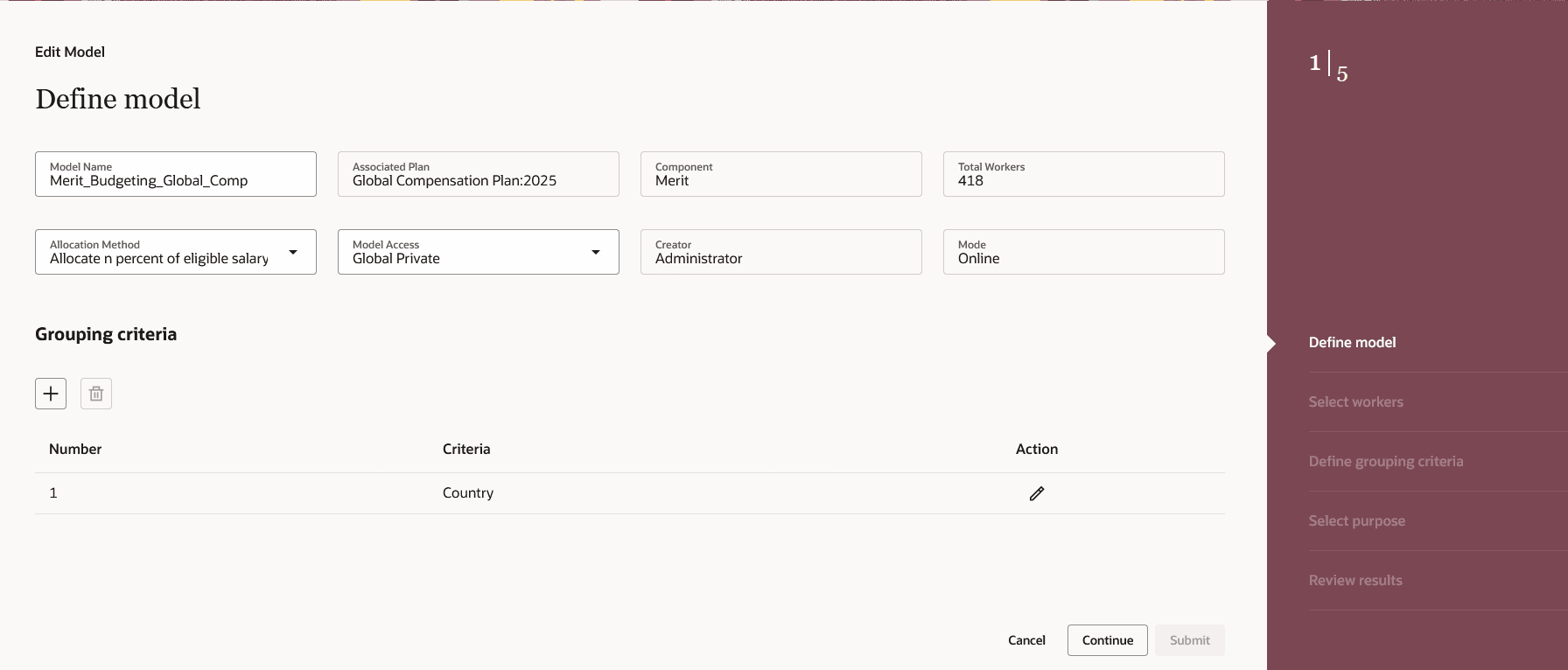Click the delete criteria trash icon
1568x670 pixels.
tap(96, 394)
